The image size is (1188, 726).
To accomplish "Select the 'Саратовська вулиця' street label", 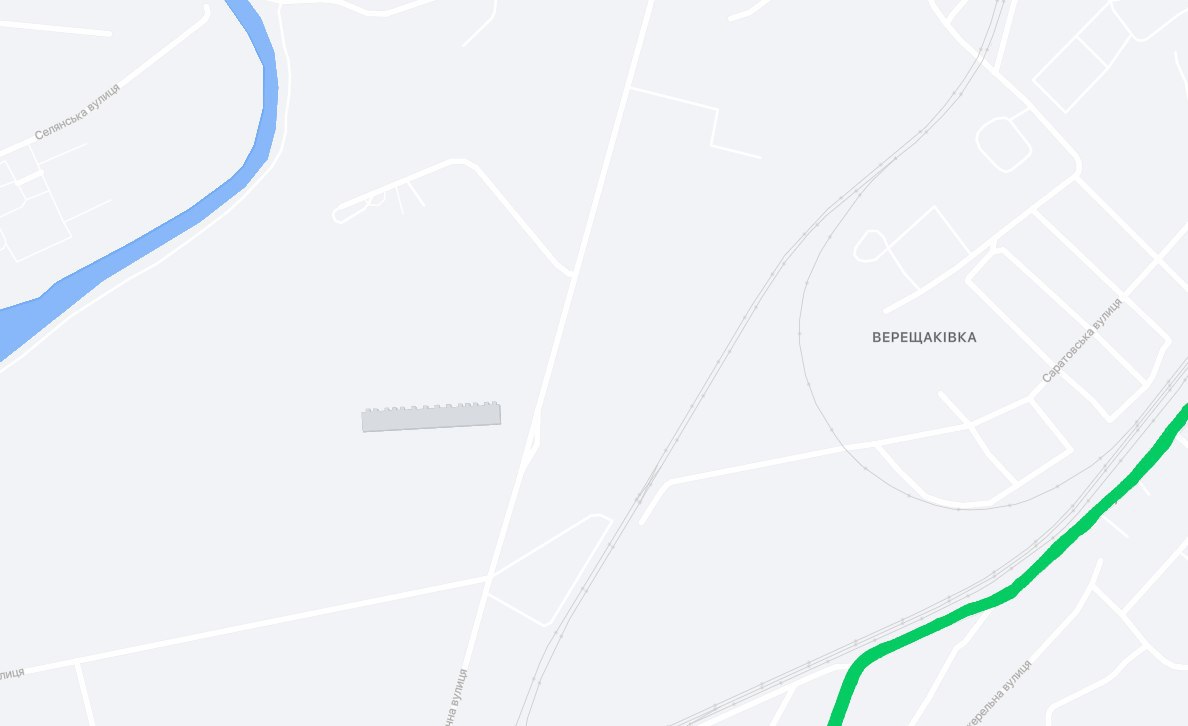I will tap(1081, 340).
